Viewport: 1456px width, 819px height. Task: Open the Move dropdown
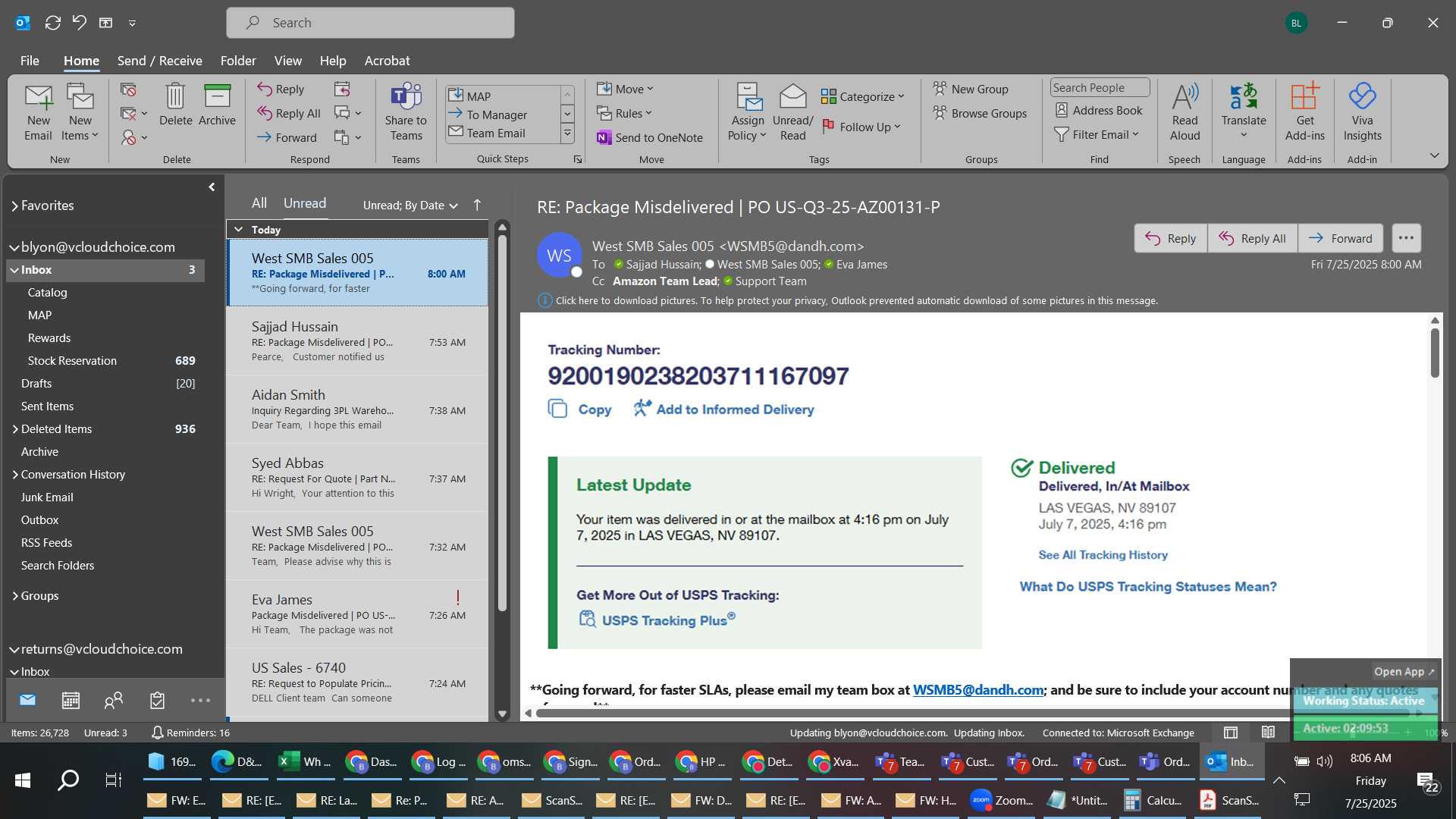625,89
